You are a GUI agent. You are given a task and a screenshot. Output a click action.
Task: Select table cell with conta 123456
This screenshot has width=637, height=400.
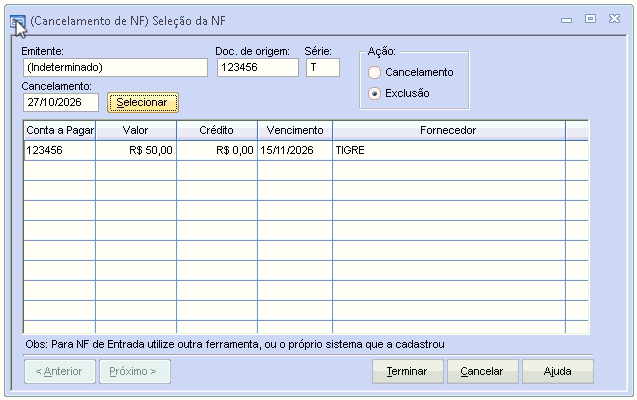click(60, 150)
